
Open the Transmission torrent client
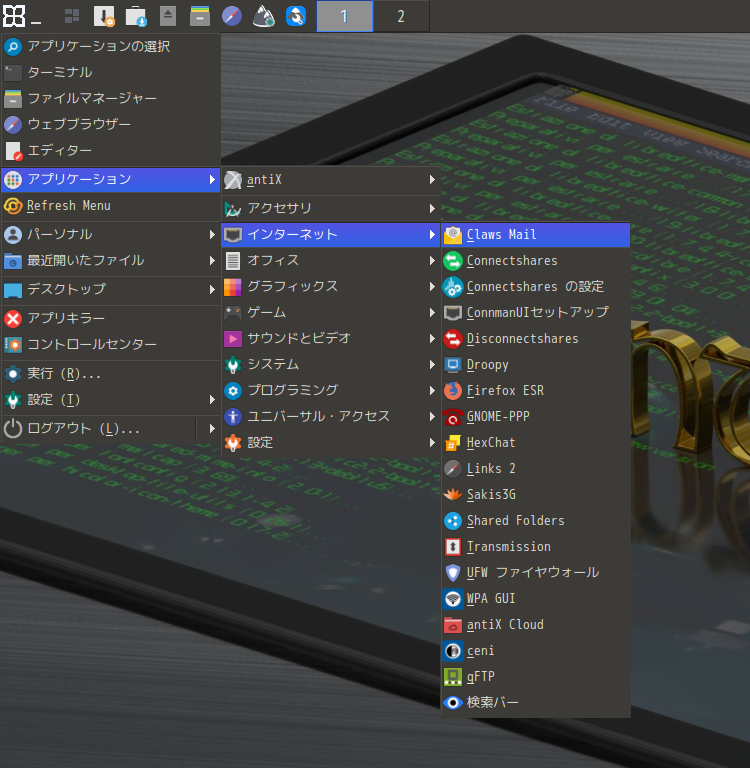[508, 546]
